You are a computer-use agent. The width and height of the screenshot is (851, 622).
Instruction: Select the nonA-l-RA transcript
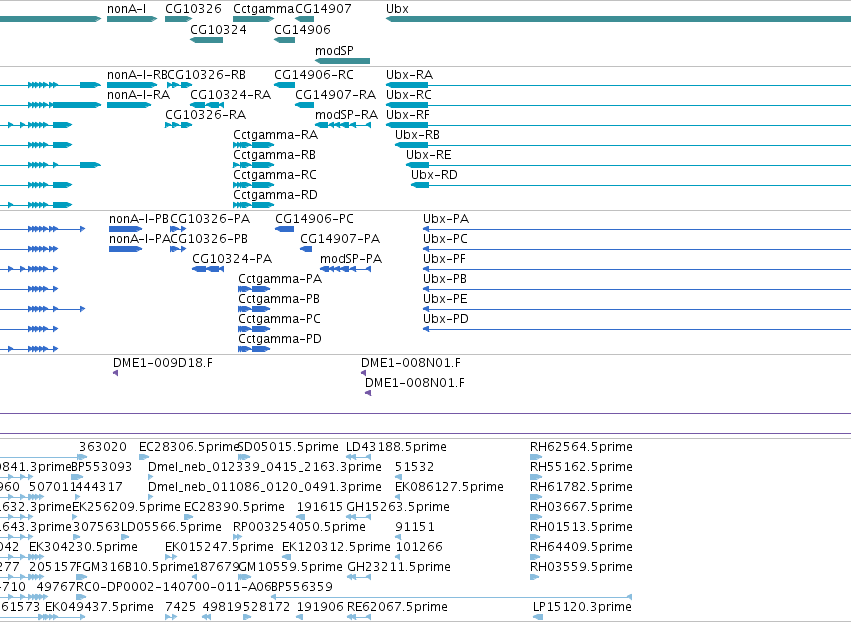[129, 105]
